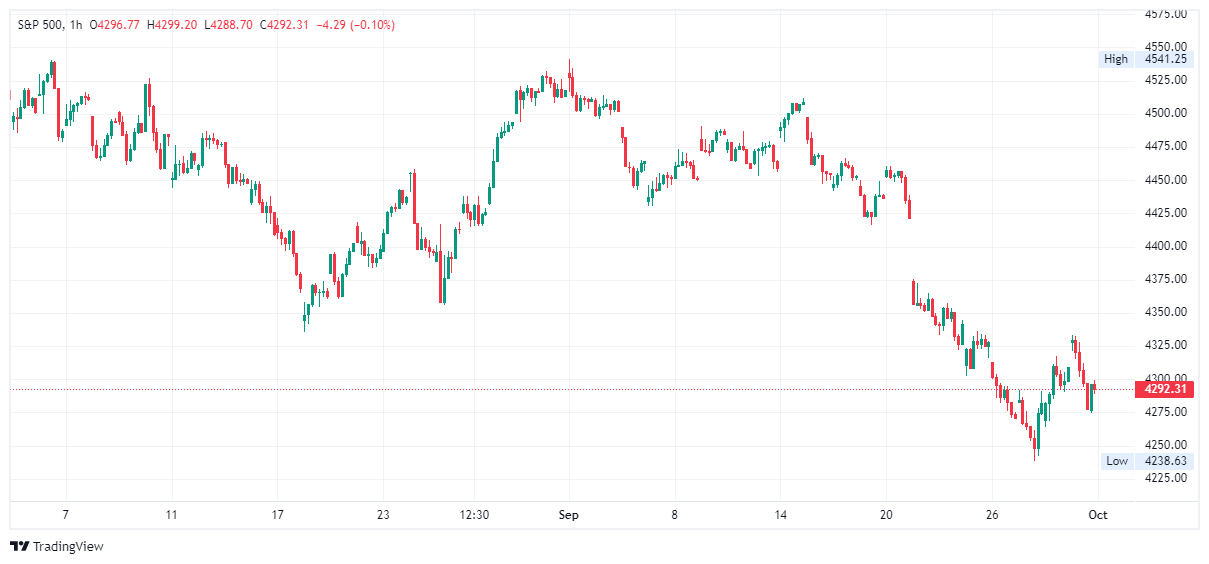Click the high value H4299.20
This screenshot has width=1209, height=564.
coord(172,25)
